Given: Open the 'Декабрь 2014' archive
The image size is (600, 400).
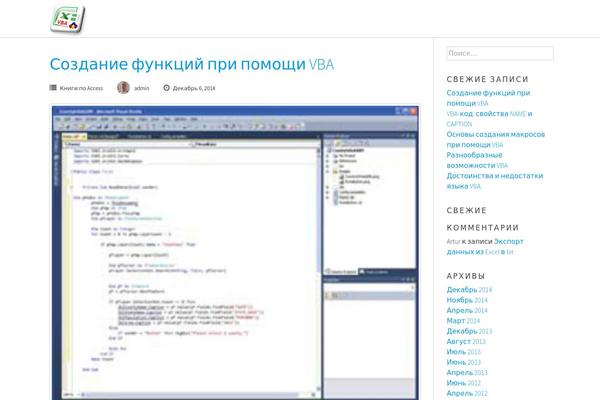Looking at the screenshot, I should [x=469, y=290].
